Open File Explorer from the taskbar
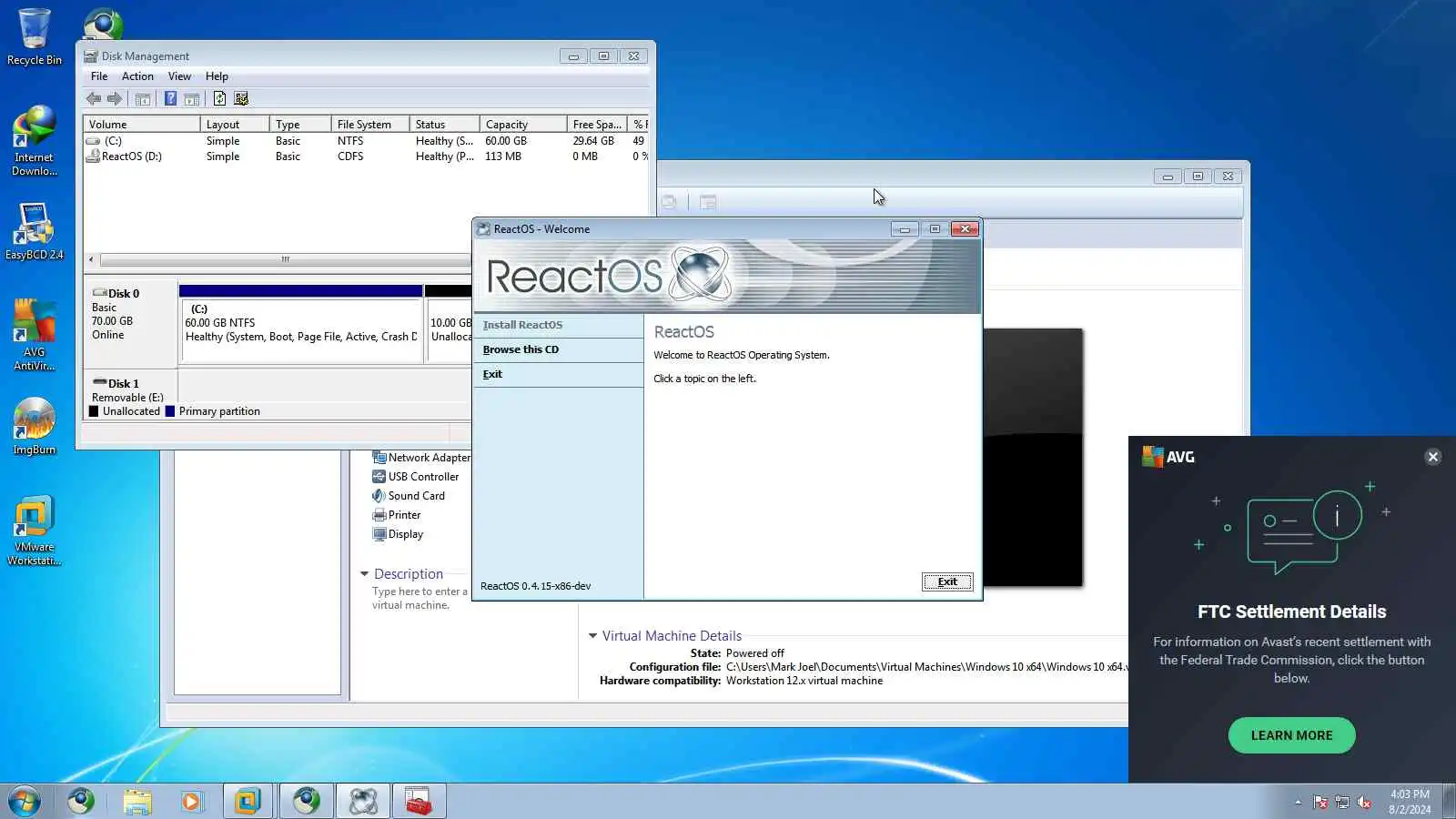Image resolution: width=1456 pixels, height=819 pixels. 137,801
